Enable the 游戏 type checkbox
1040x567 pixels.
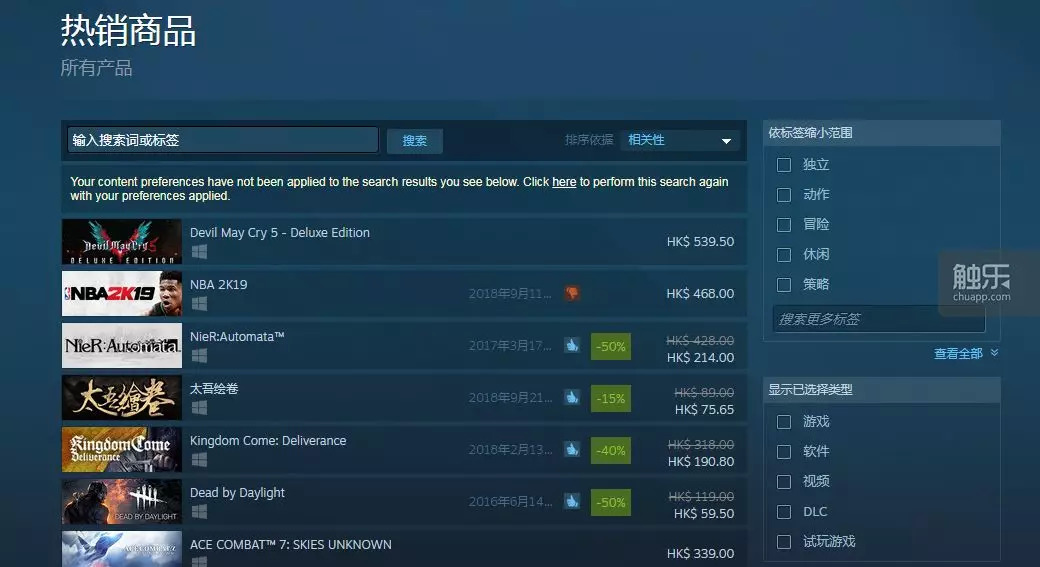tap(784, 422)
